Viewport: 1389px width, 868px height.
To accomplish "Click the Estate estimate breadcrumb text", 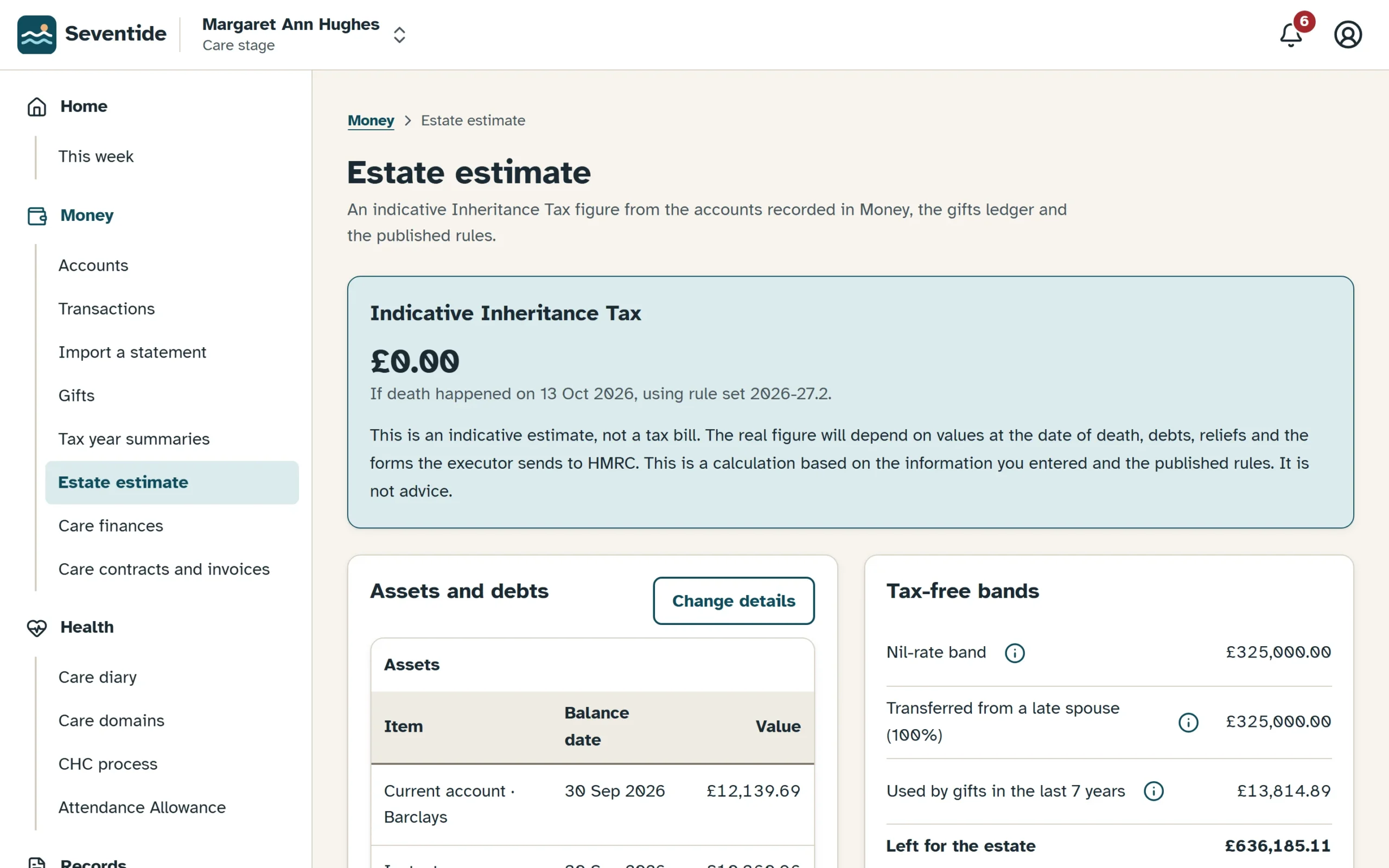I will (x=473, y=120).
